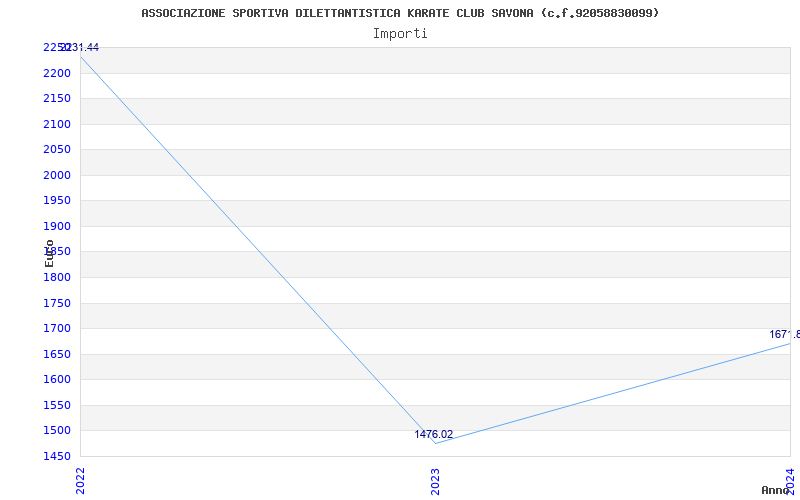800x500 pixels.
Task: Click the 2100 y-axis tick label
Action: (57, 124)
